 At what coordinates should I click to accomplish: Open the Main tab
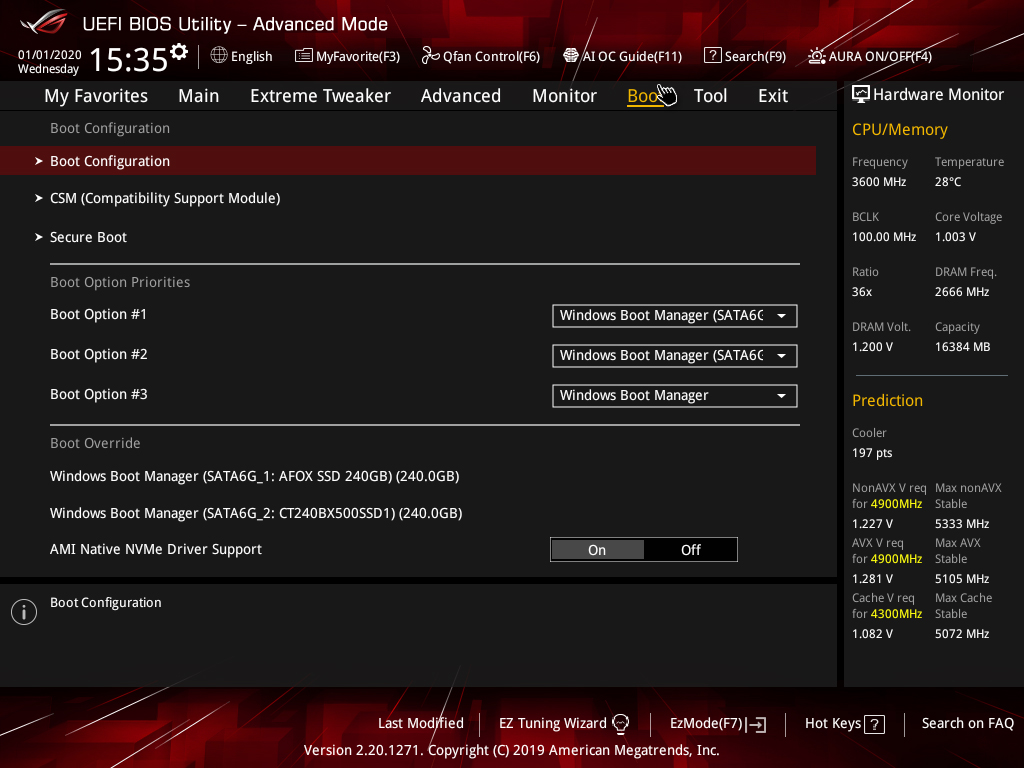pos(199,96)
